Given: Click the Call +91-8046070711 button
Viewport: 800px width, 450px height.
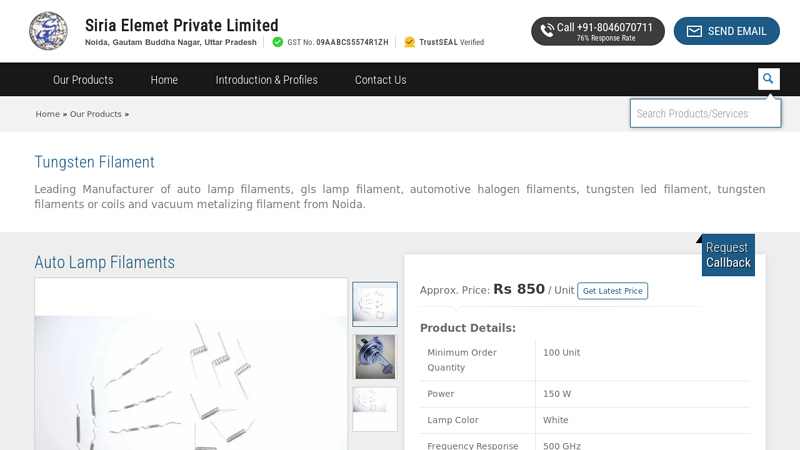Looking at the screenshot, I should (x=598, y=31).
